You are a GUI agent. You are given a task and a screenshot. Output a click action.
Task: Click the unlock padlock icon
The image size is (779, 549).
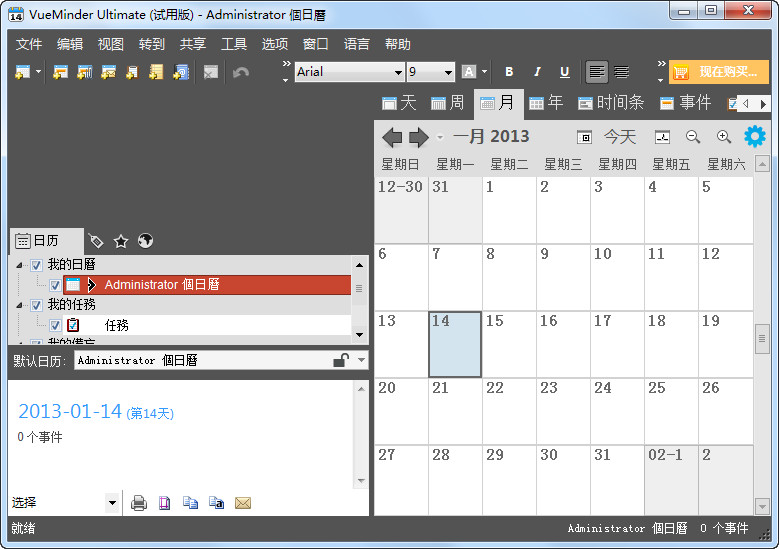tap(341, 360)
